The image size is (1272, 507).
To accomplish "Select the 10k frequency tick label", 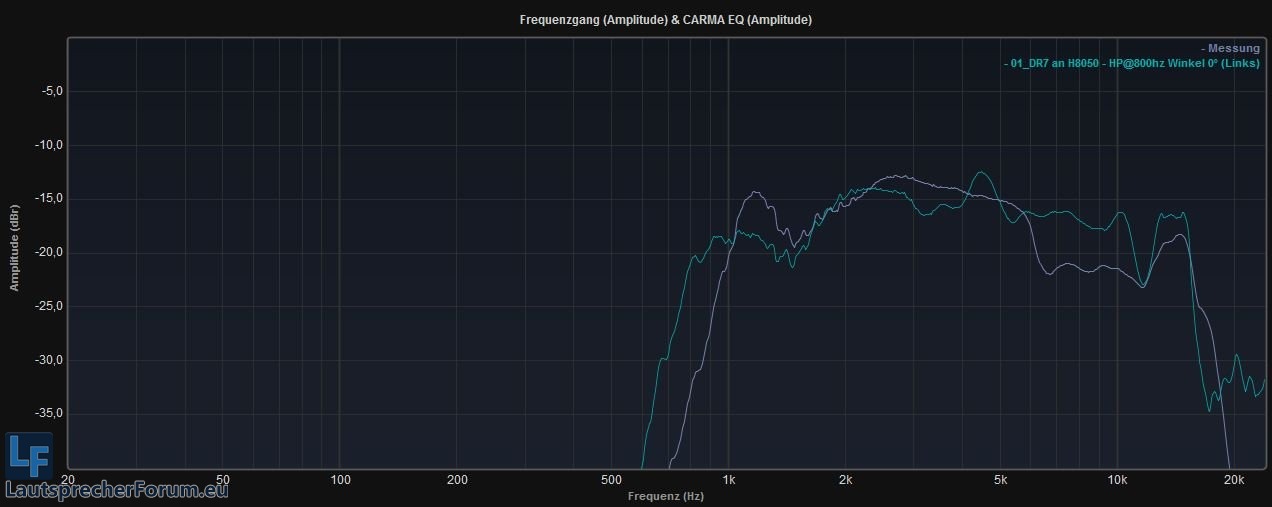I will tap(1117, 480).
